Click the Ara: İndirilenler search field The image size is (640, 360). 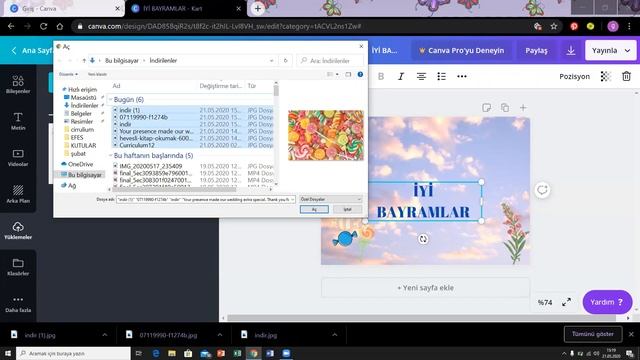click(330, 60)
